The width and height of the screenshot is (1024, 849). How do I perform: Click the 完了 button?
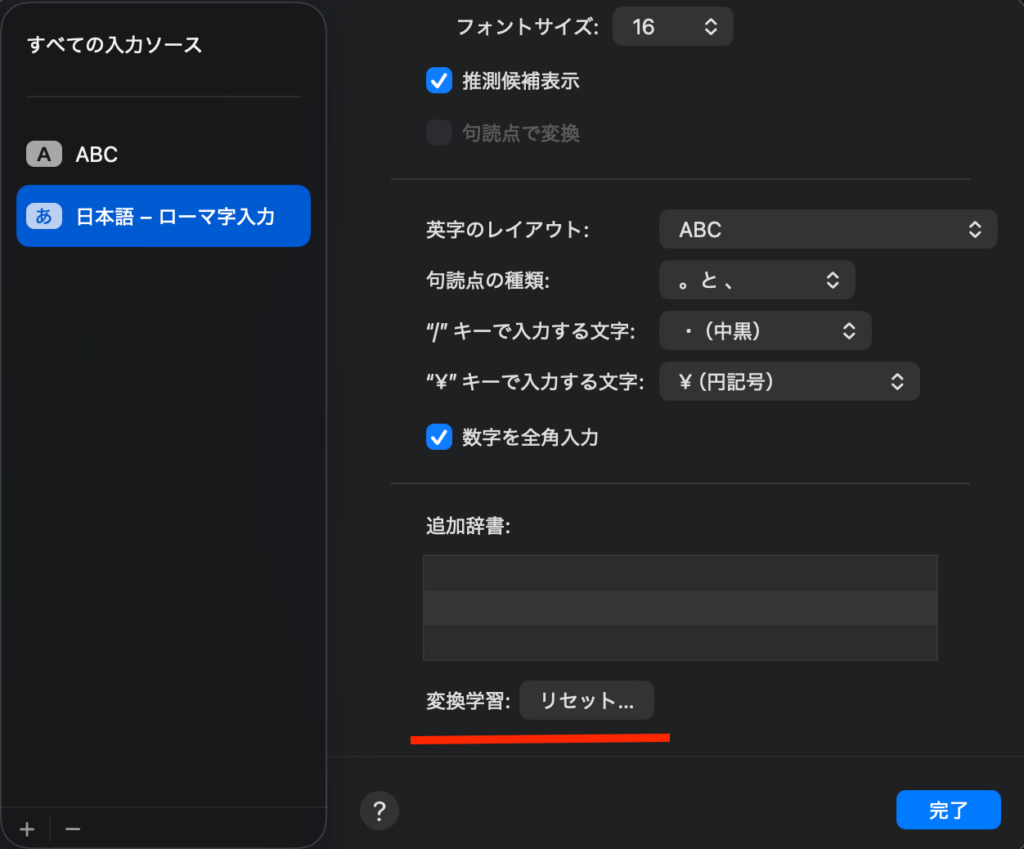point(948,810)
